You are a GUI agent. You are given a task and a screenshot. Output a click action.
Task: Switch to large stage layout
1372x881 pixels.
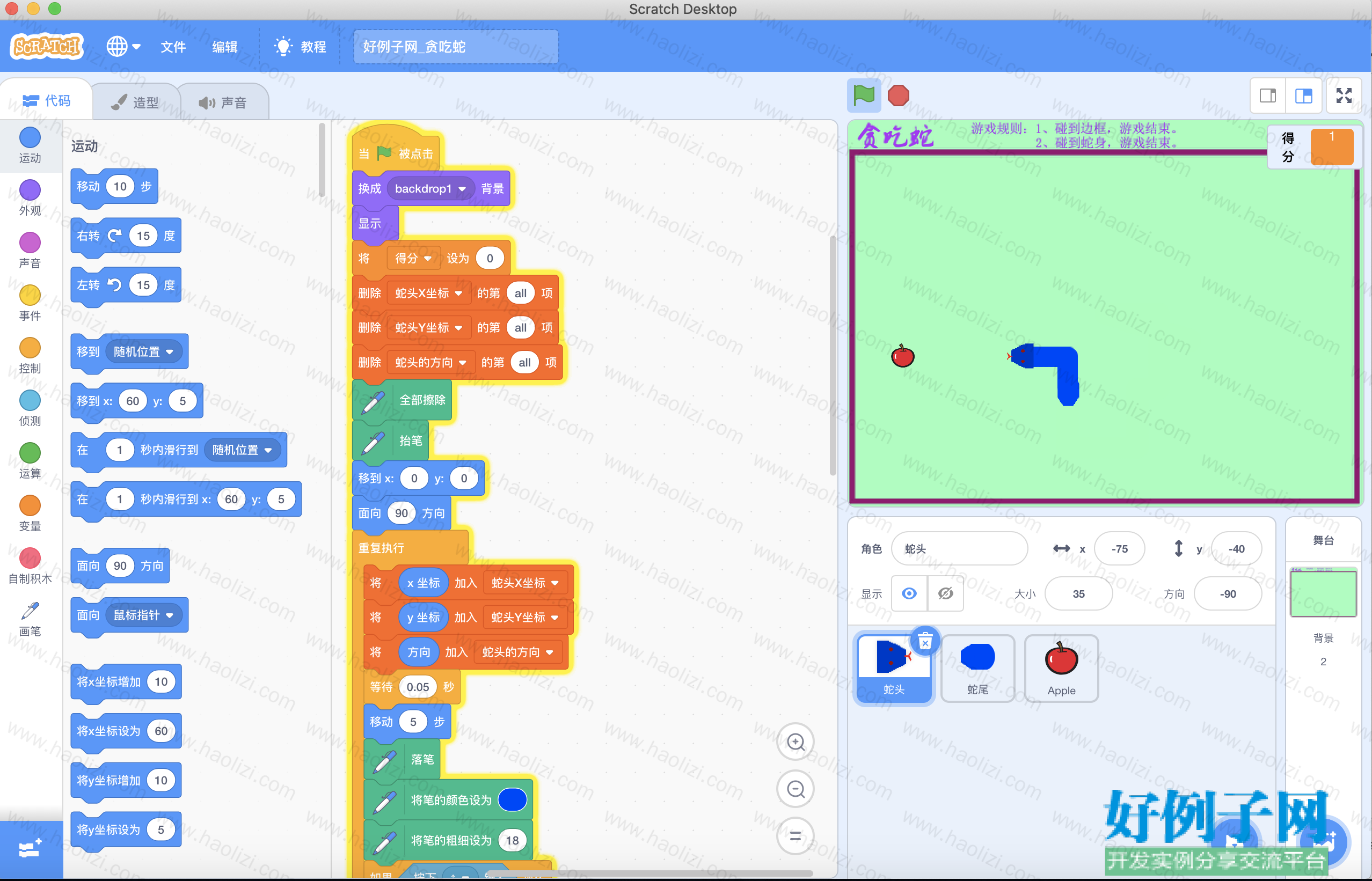1303,96
